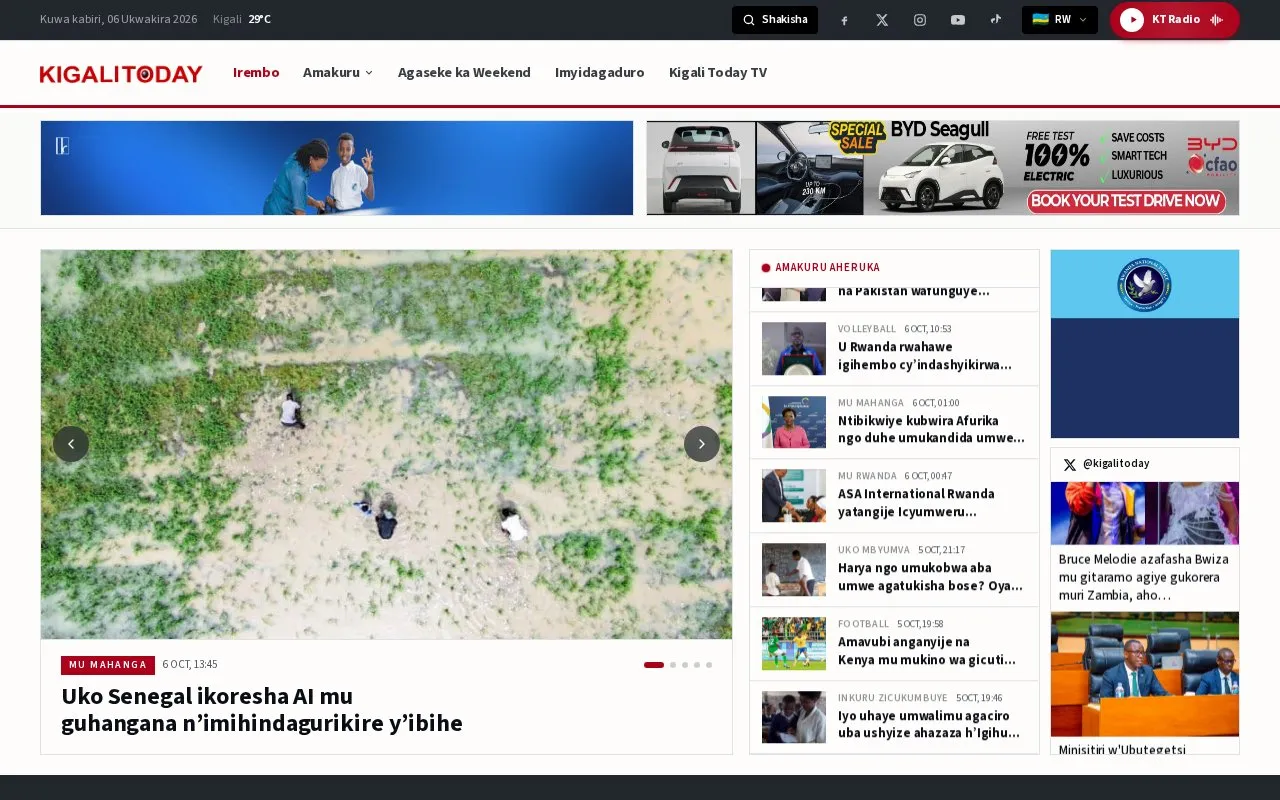The width and height of the screenshot is (1280, 800).
Task: Click the KT Radio sound wave icon
Action: pyautogui.click(x=1217, y=20)
